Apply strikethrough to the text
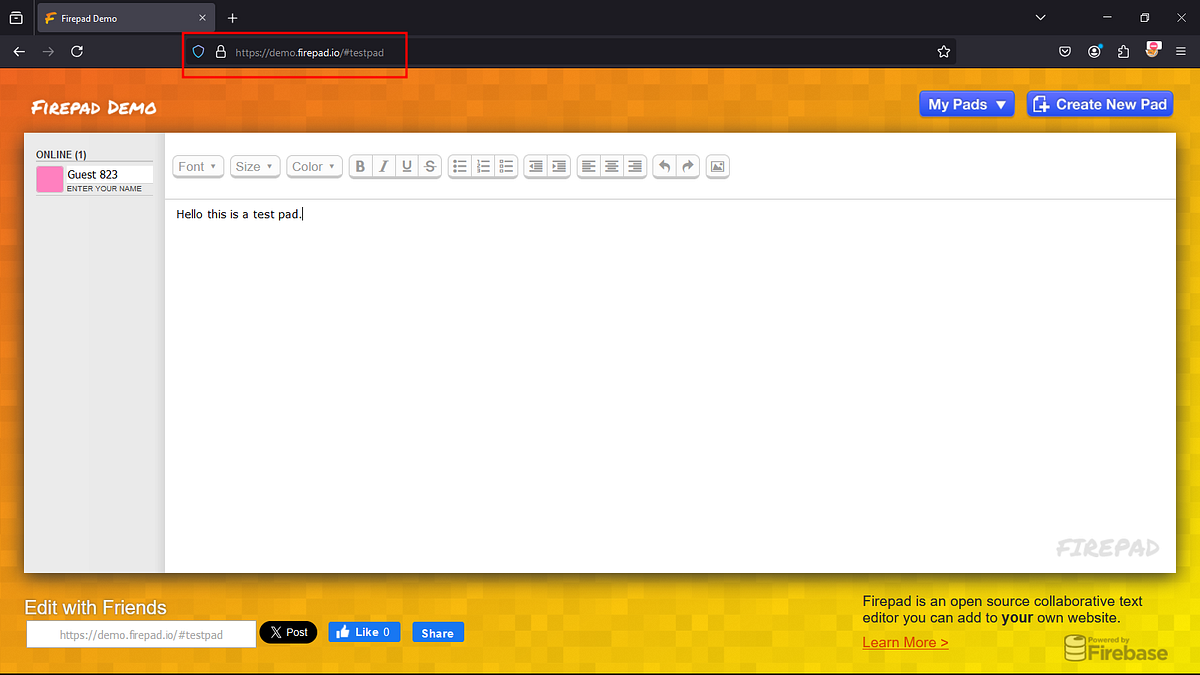Image resolution: width=1200 pixels, height=675 pixels. [429, 166]
